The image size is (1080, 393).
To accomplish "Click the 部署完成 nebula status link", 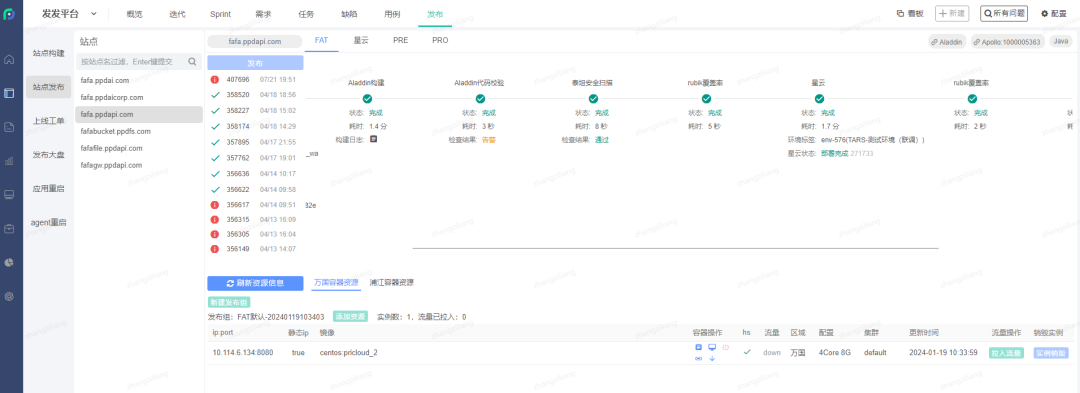I will tap(835, 153).
